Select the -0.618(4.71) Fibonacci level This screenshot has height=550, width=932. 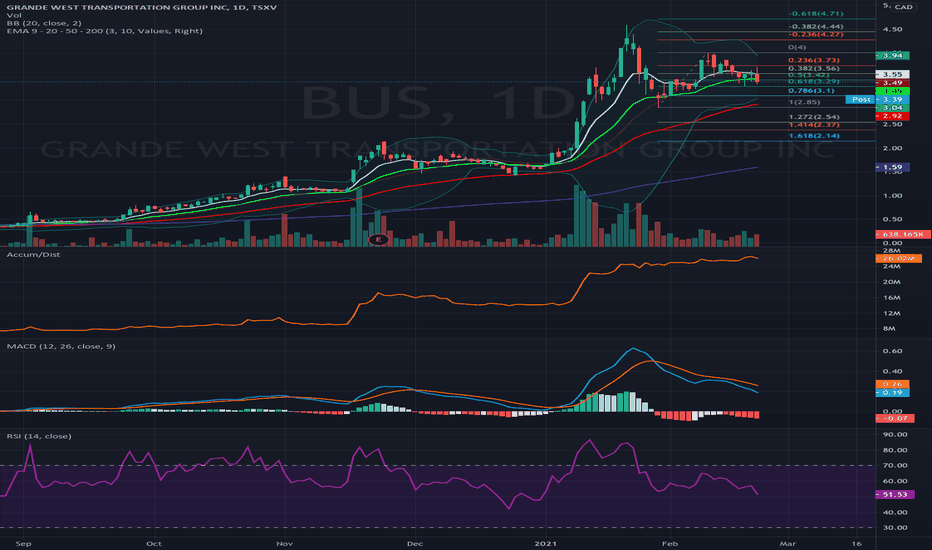pyautogui.click(x=816, y=13)
